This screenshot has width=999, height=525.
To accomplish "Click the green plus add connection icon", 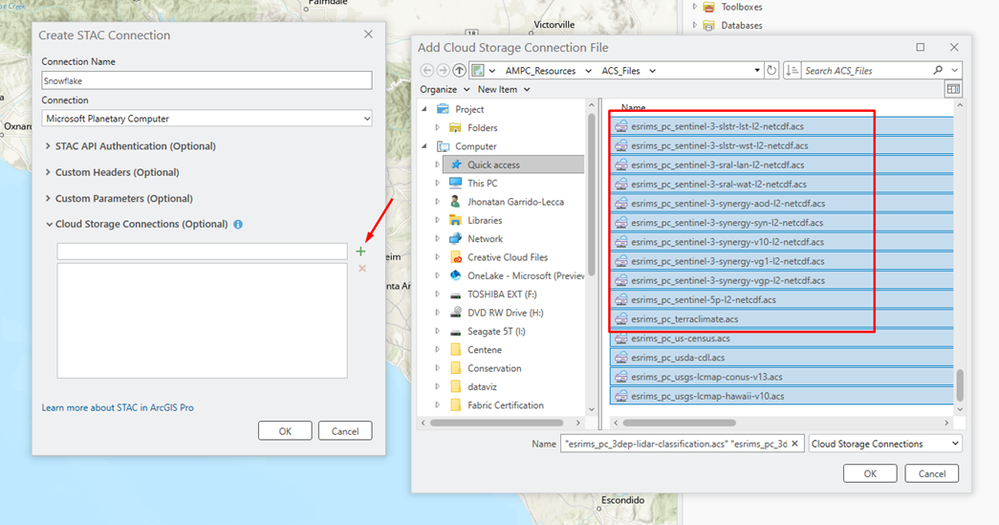I will [x=361, y=251].
